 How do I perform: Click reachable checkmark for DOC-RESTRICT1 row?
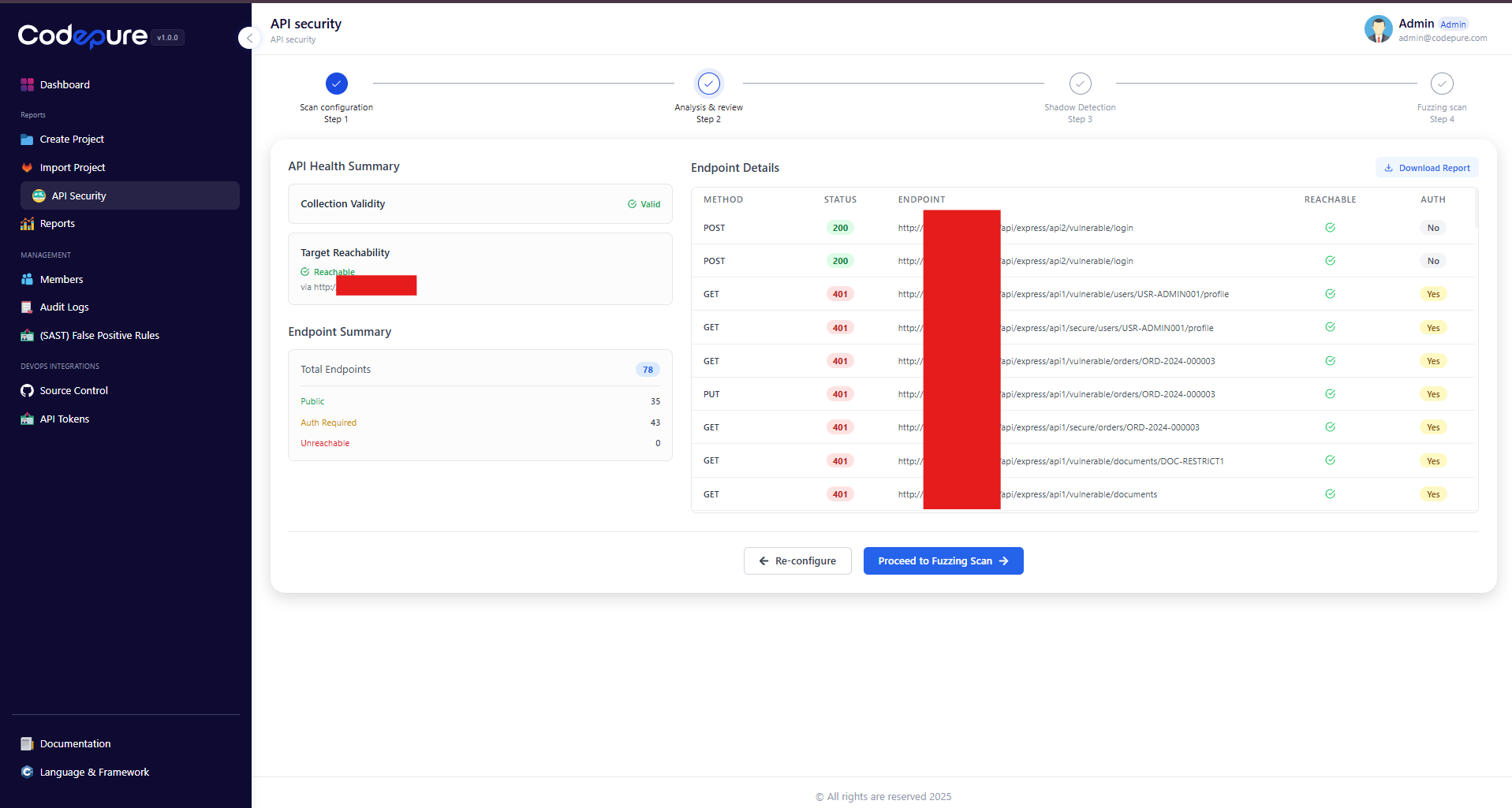(1330, 460)
